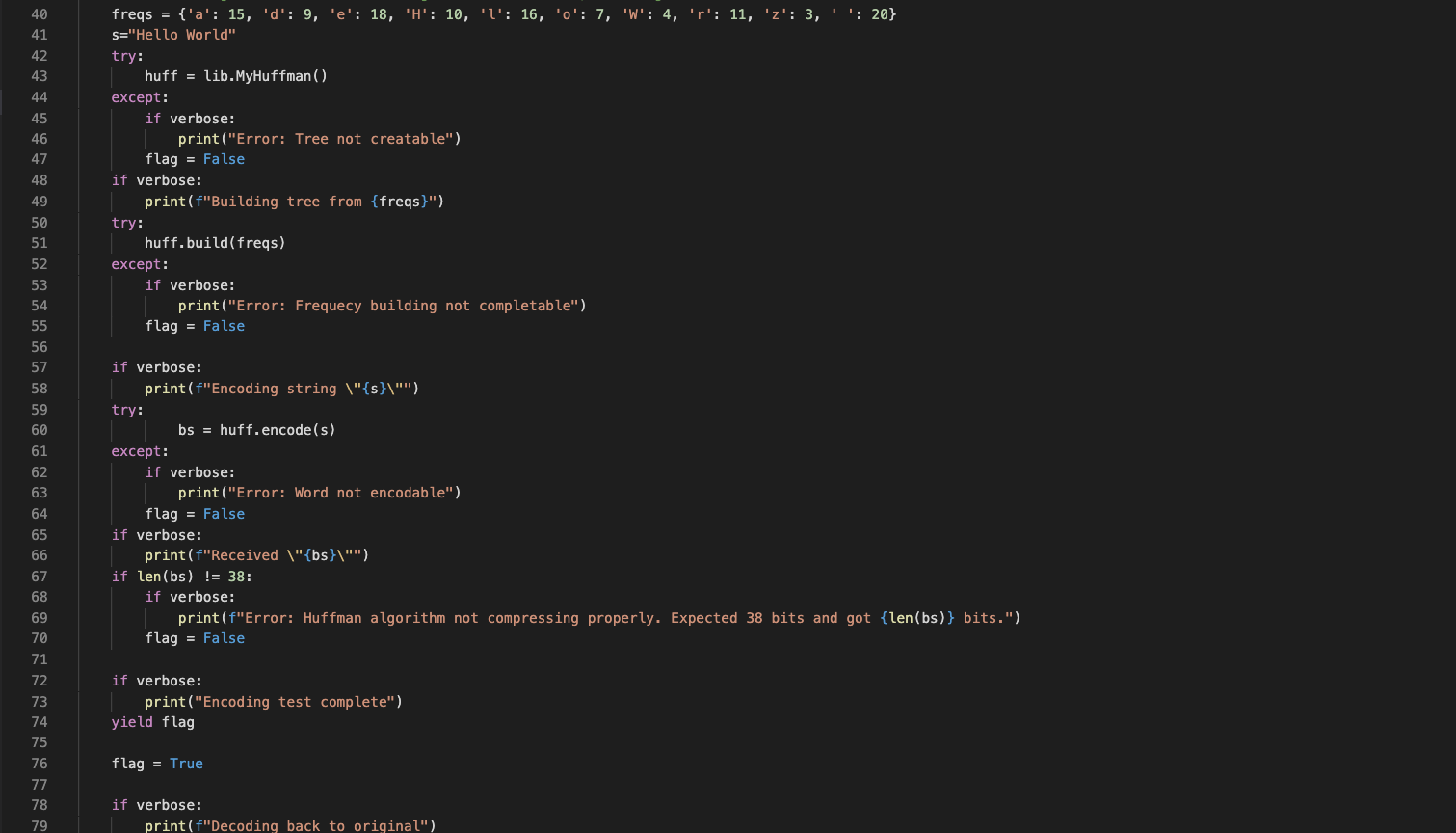This screenshot has height=833, width=1456.
Task: Click the try keyword on line 42
Action: pos(122,56)
